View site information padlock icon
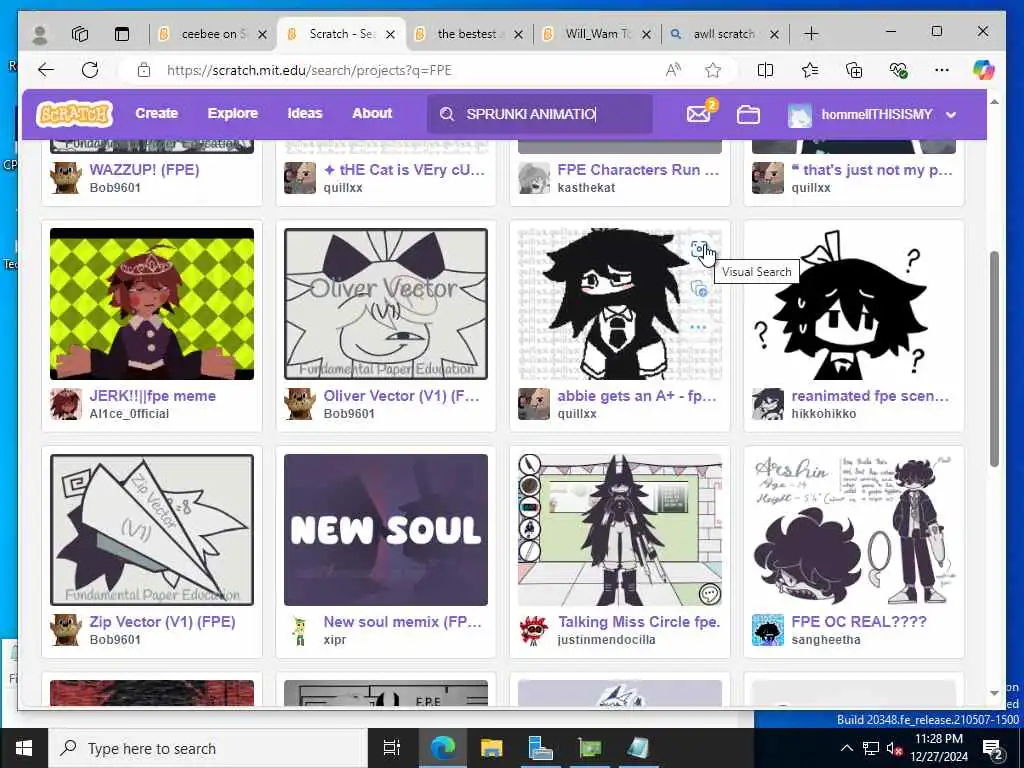 [x=144, y=70]
